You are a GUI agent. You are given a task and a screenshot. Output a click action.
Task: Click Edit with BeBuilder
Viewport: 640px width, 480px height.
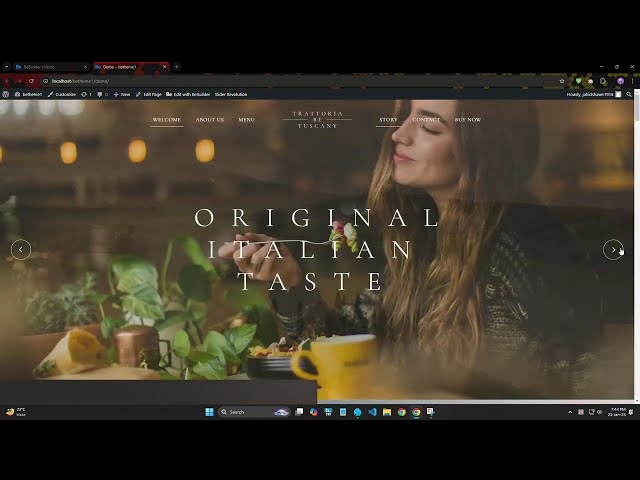click(188, 94)
